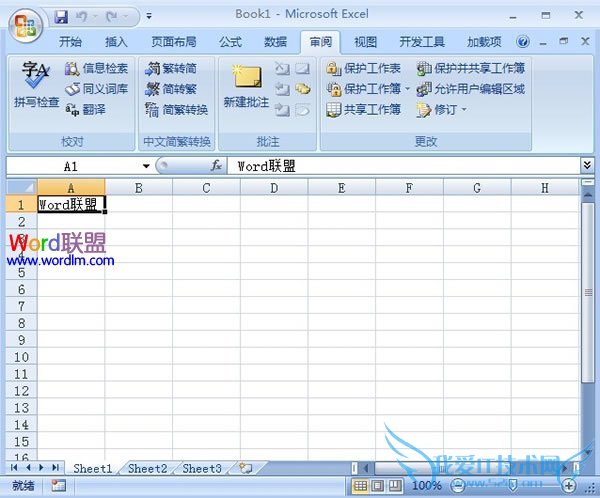The height and width of the screenshot is (498, 600).
Task: Open the 视图 tab
Action: point(365,42)
